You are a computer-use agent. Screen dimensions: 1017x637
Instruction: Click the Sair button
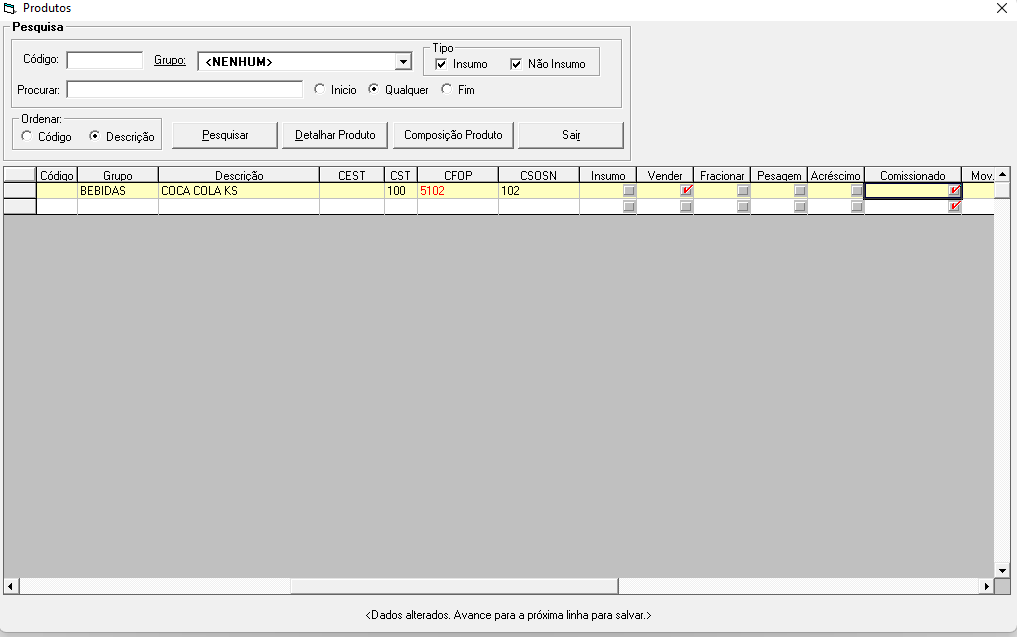[x=571, y=135]
